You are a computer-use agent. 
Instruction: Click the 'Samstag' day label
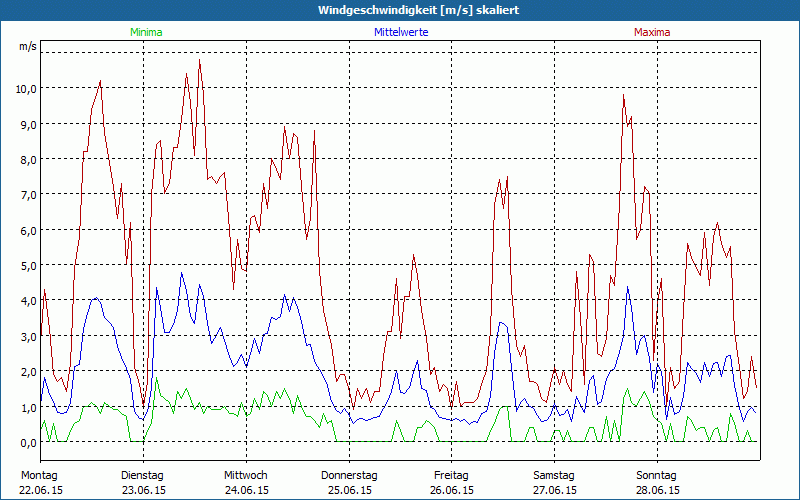554,476
